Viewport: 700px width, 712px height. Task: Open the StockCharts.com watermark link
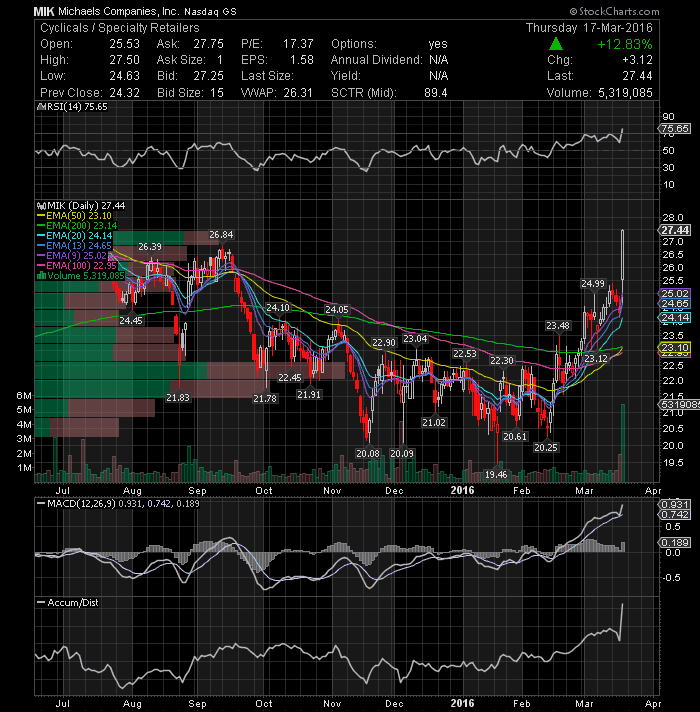coord(614,11)
